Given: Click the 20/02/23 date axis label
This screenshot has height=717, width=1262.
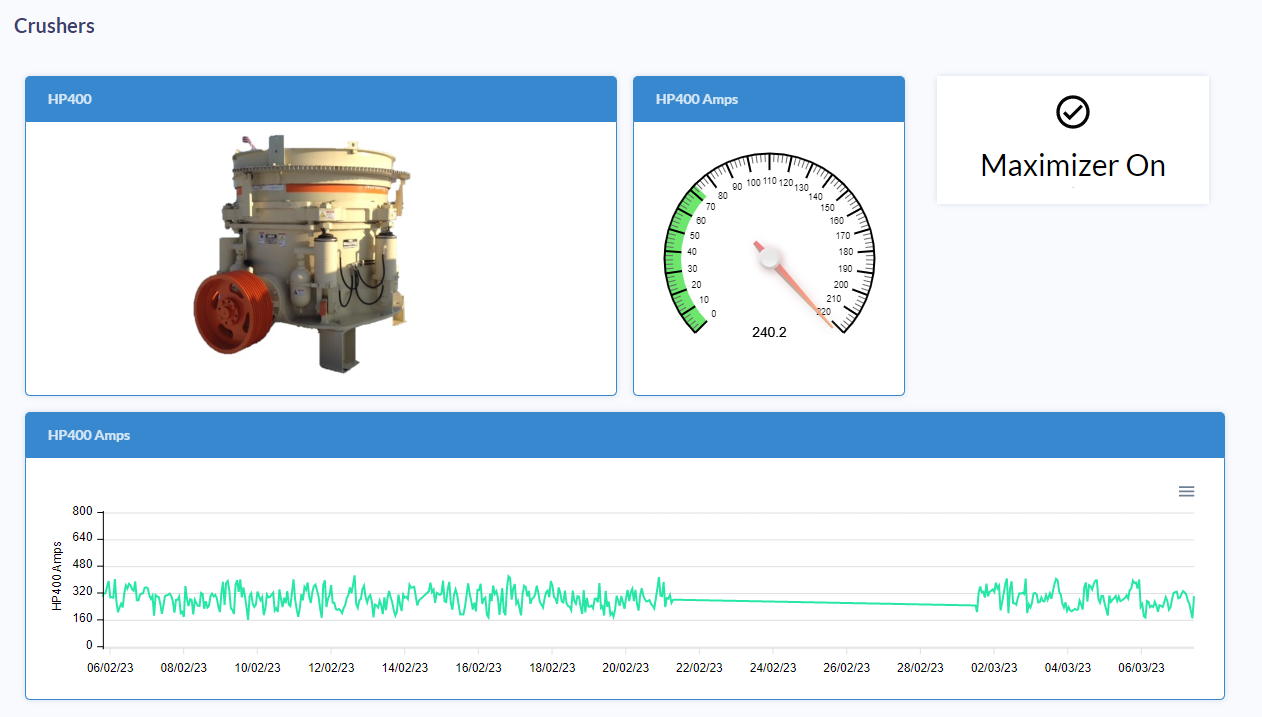Looking at the screenshot, I should (625, 667).
